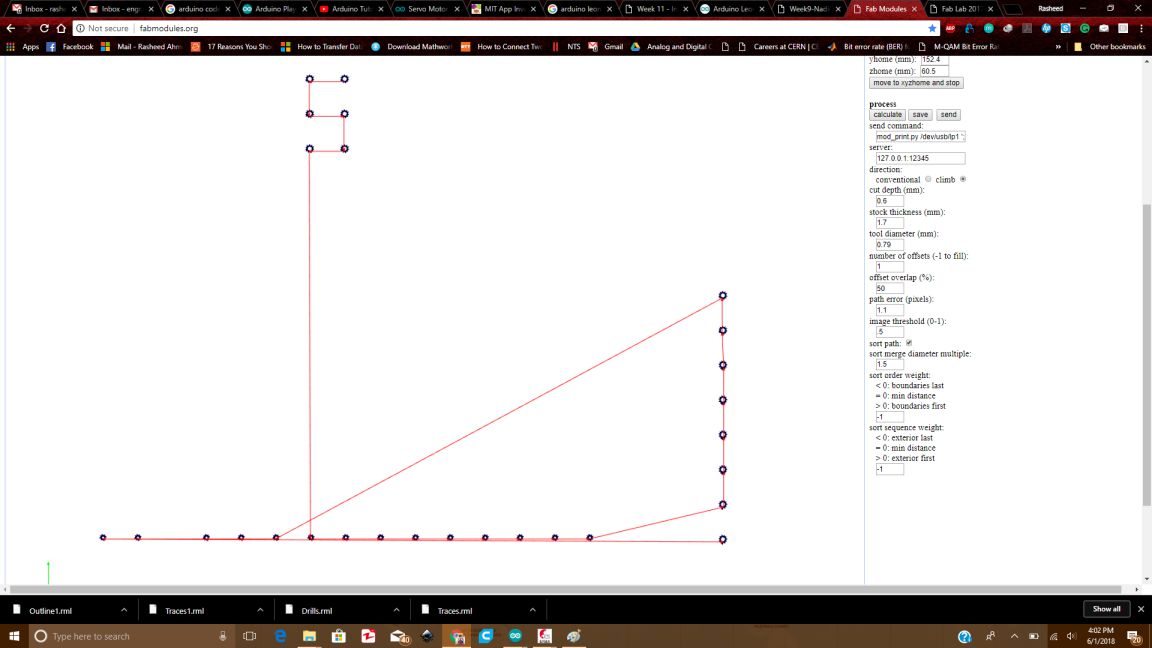Open the Windows Start menu
This screenshot has height=648, width=1152.
pos(14,636)
